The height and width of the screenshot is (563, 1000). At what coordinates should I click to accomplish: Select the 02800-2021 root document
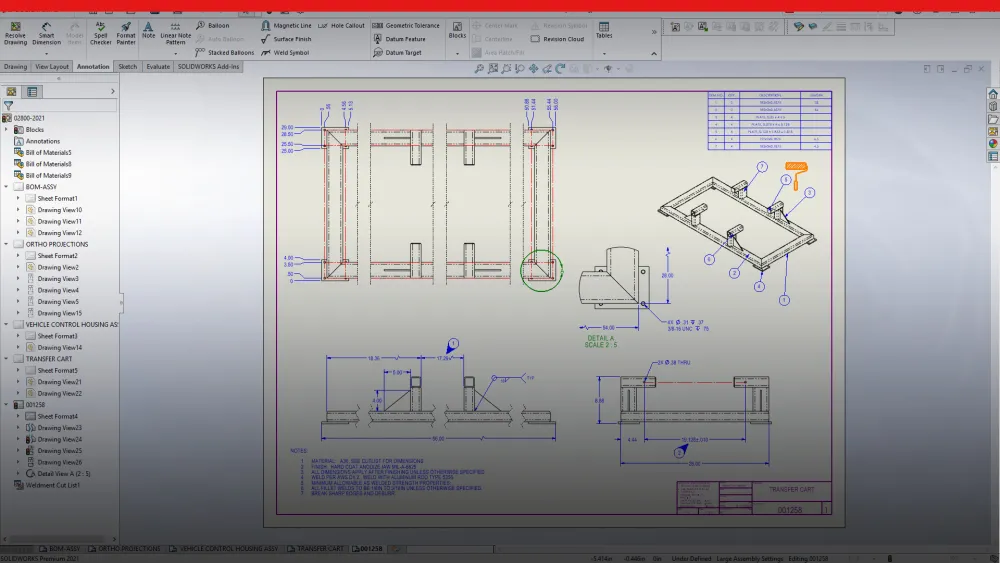(x=24, y=118)
